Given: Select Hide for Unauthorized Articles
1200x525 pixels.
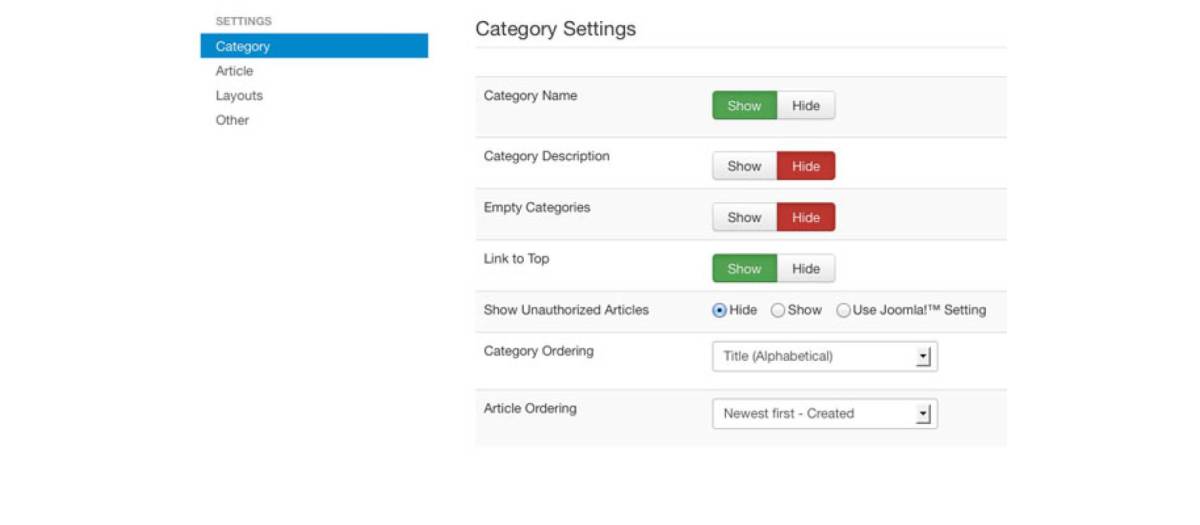Looking at the screenshot, I should 719,310.
